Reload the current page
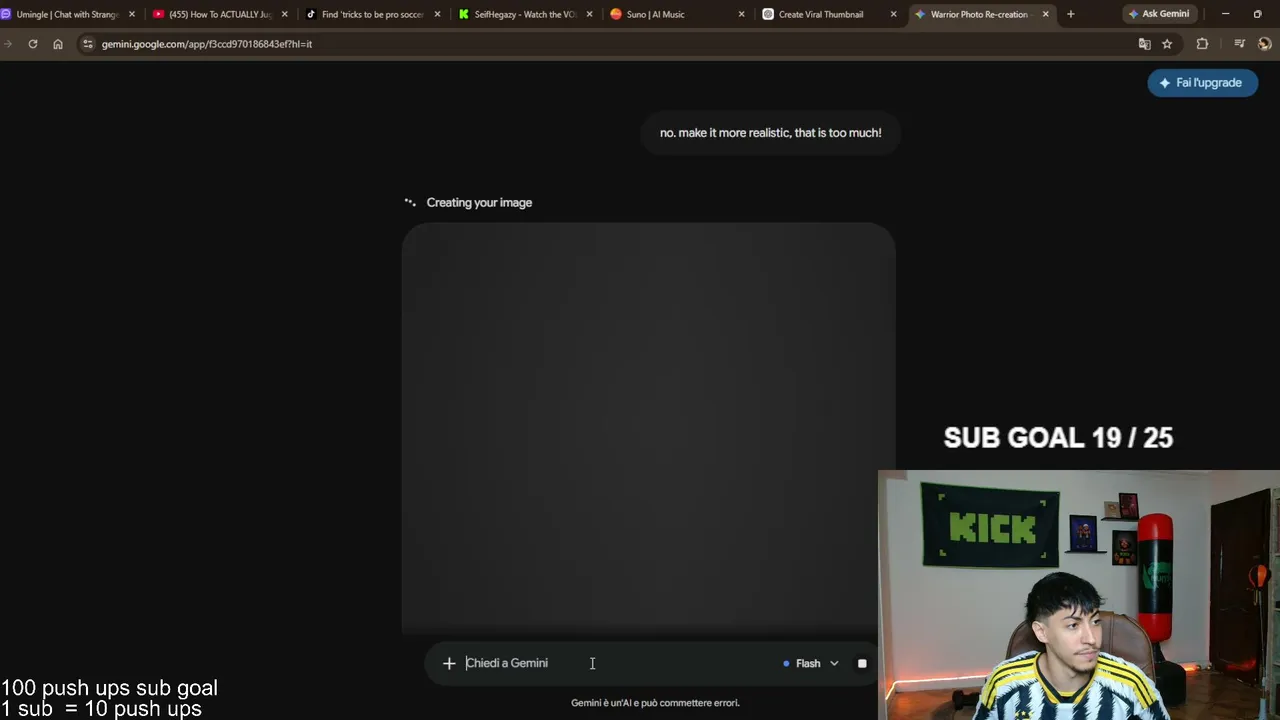The width and height of the screenshot is (1280, 720). tap(33, 44)
